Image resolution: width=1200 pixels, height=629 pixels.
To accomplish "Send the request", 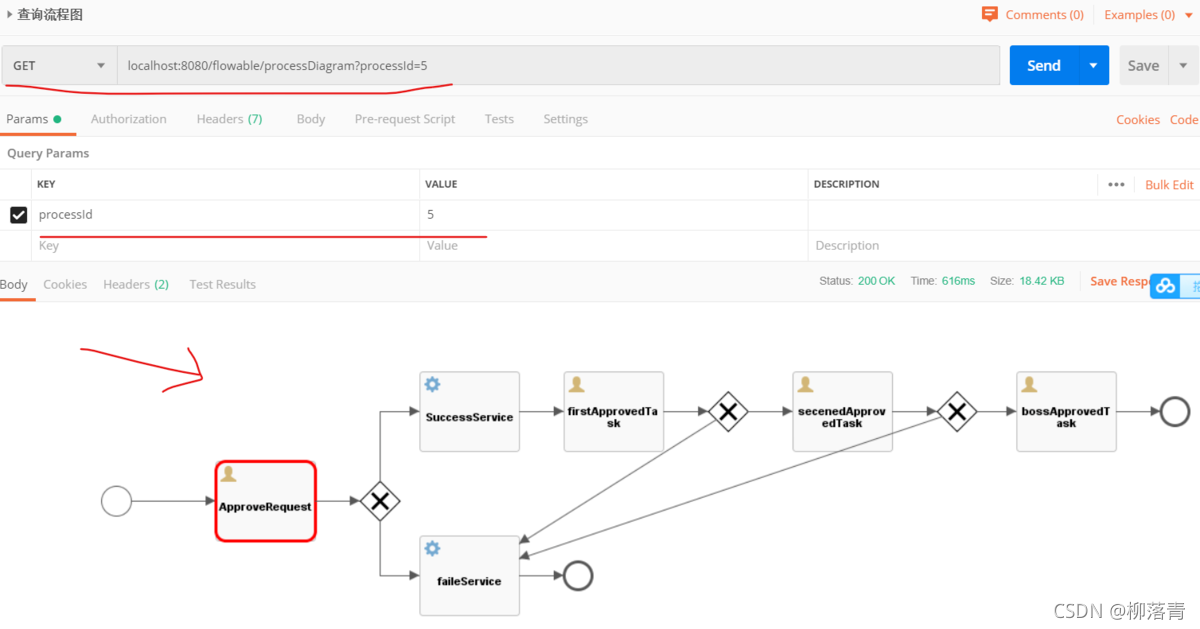I will (x=1043, y=65).
